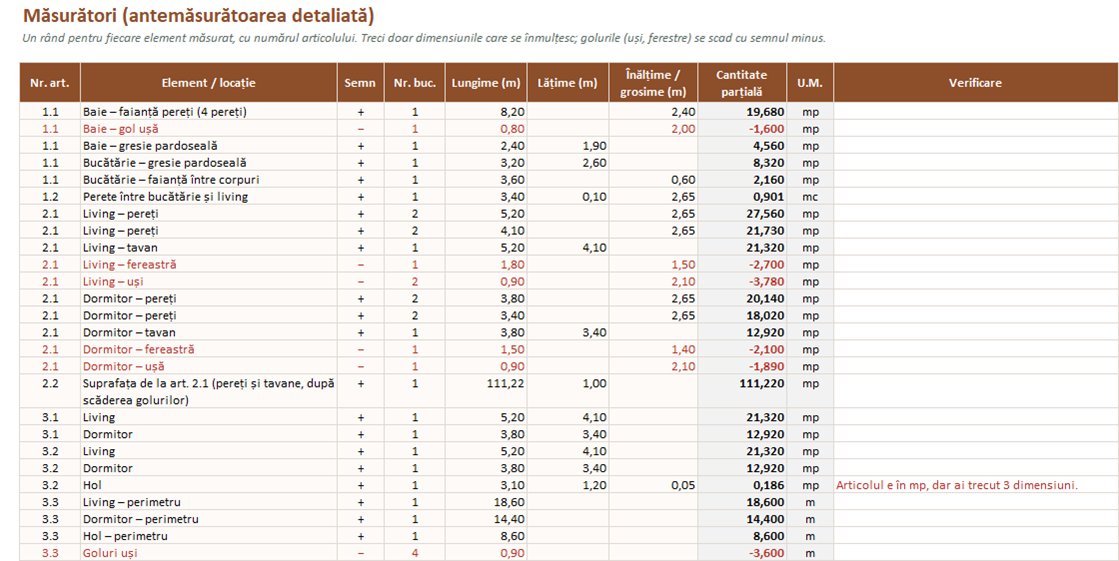Select cell 'Goluri uși'
Screen dimensions: 1119x561
pos(208,553)
